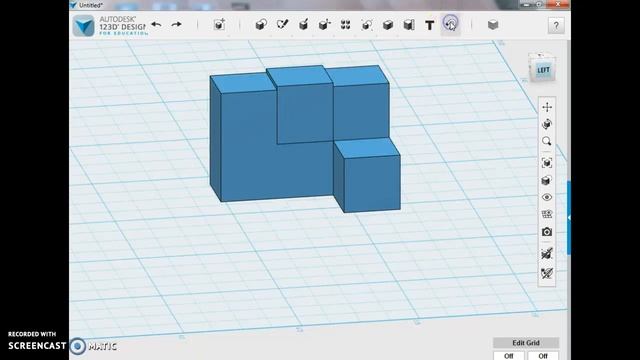Image resolution: width=640 pixels, height=360 pixels.
Task: Click the right Off snap value box
Action: tap(543, 356)
